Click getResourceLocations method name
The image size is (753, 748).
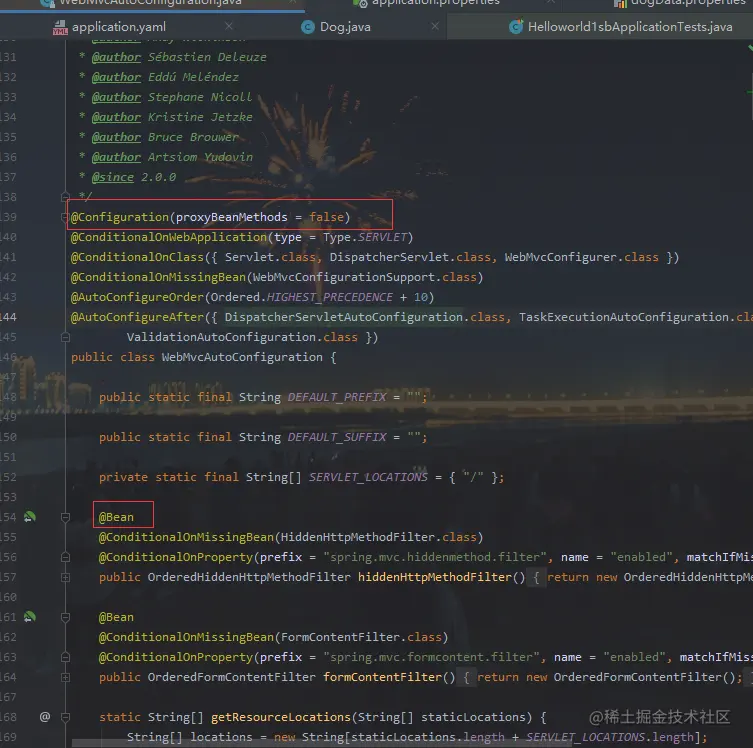pyautogui.click(x=280, y=717)
